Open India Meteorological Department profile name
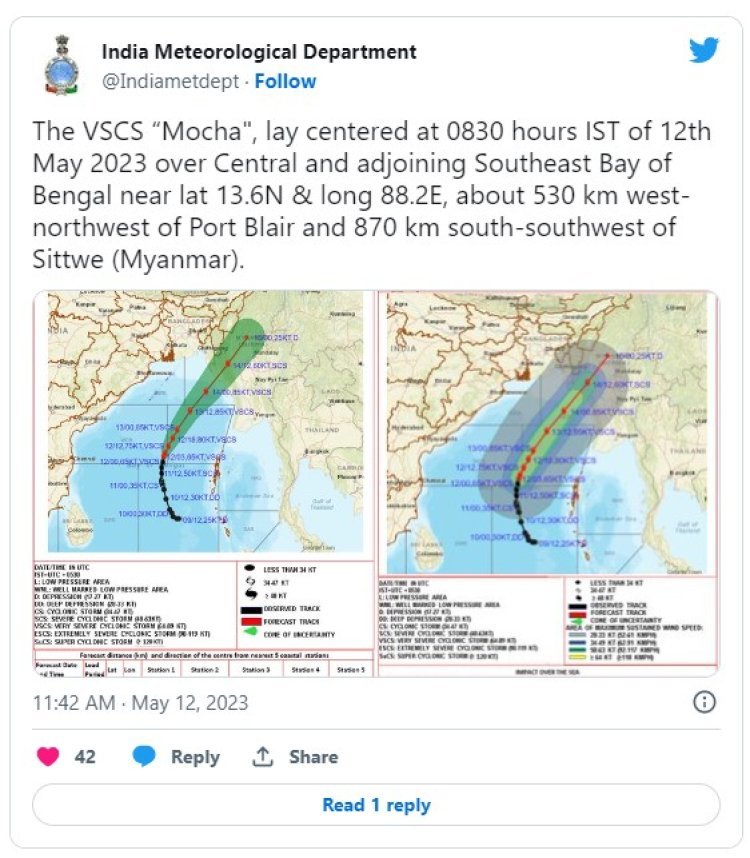The image size is (750, 858). click(x=259, y=51)
